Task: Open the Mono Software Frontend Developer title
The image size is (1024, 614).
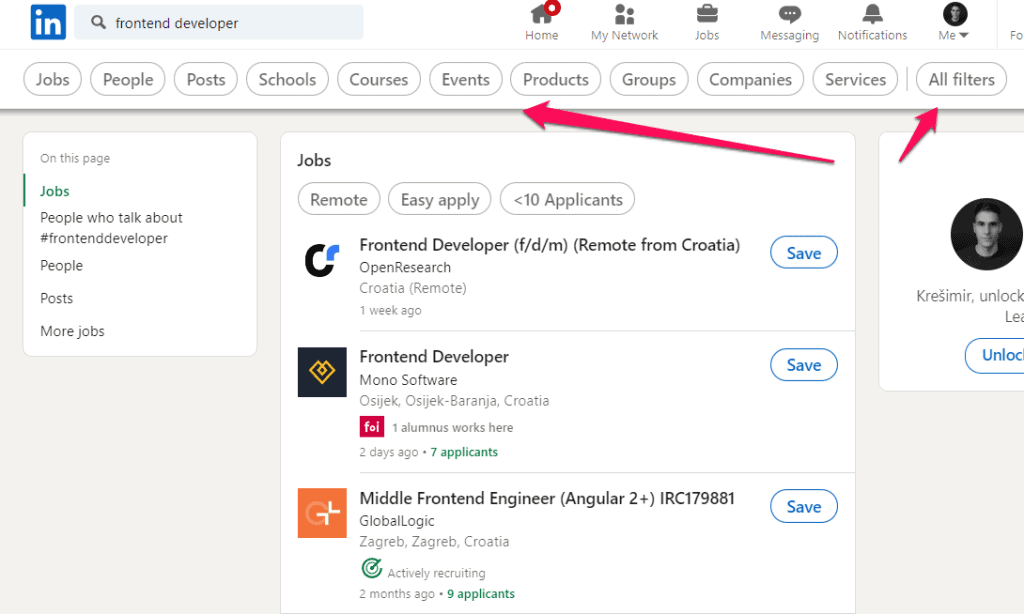Action: click(x=434, y=357)
